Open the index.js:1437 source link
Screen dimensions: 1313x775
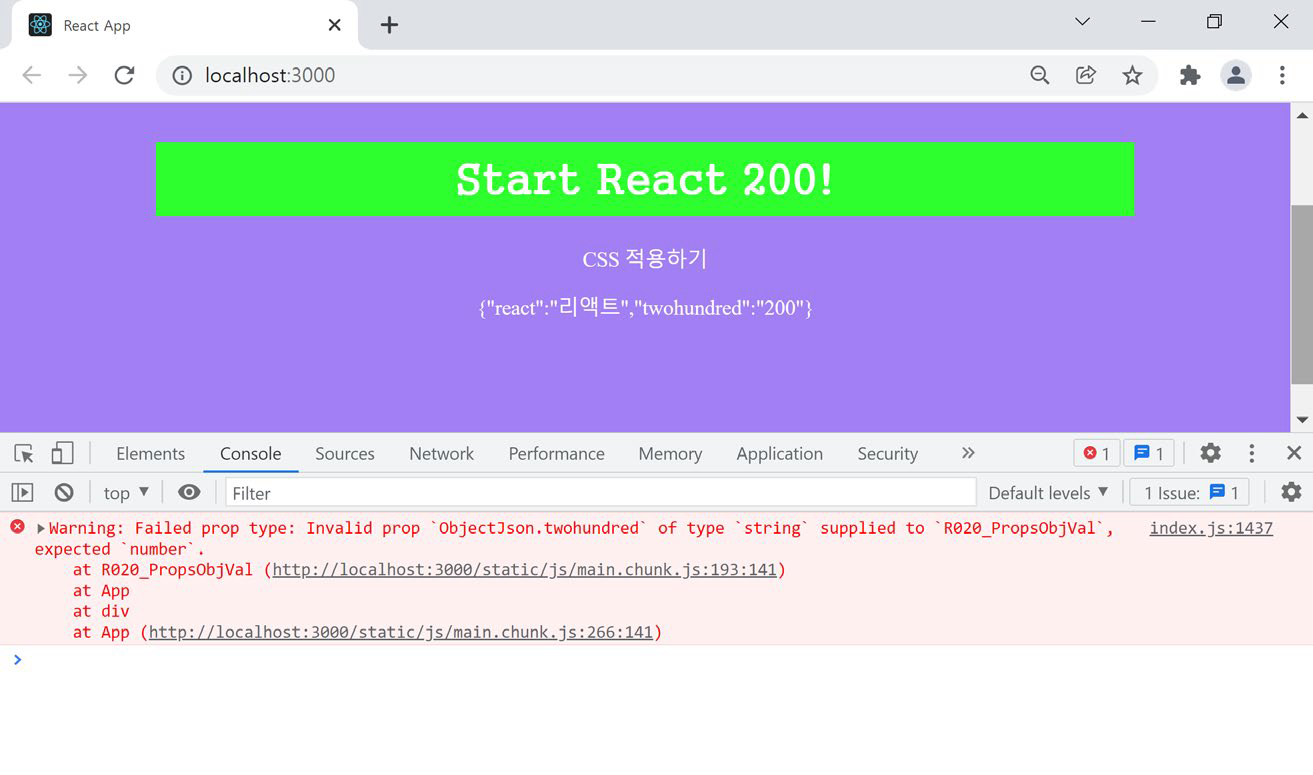(1211, 528)
